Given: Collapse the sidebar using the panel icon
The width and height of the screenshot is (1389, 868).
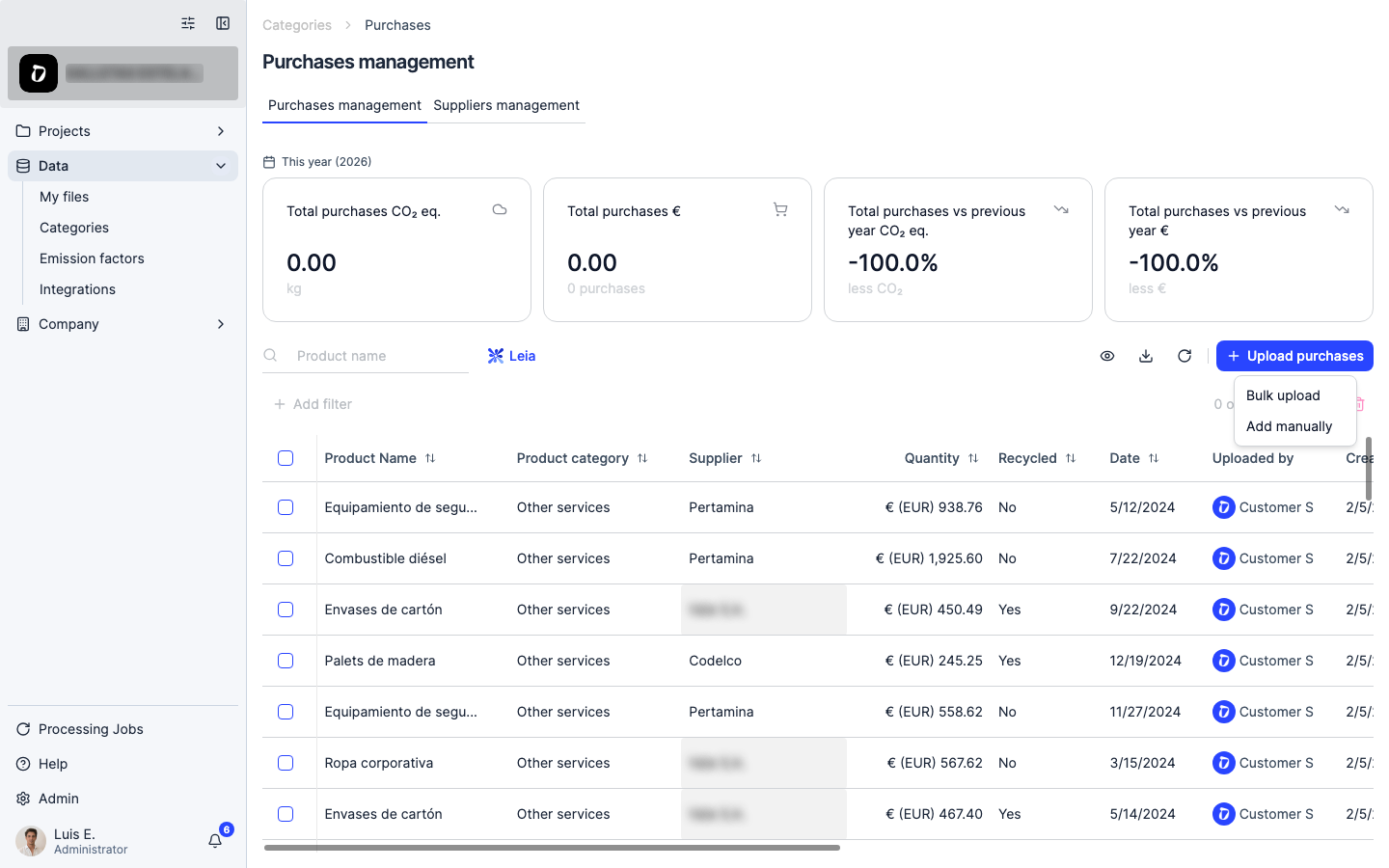Looking at the screenshot, I should pos(223,23).
